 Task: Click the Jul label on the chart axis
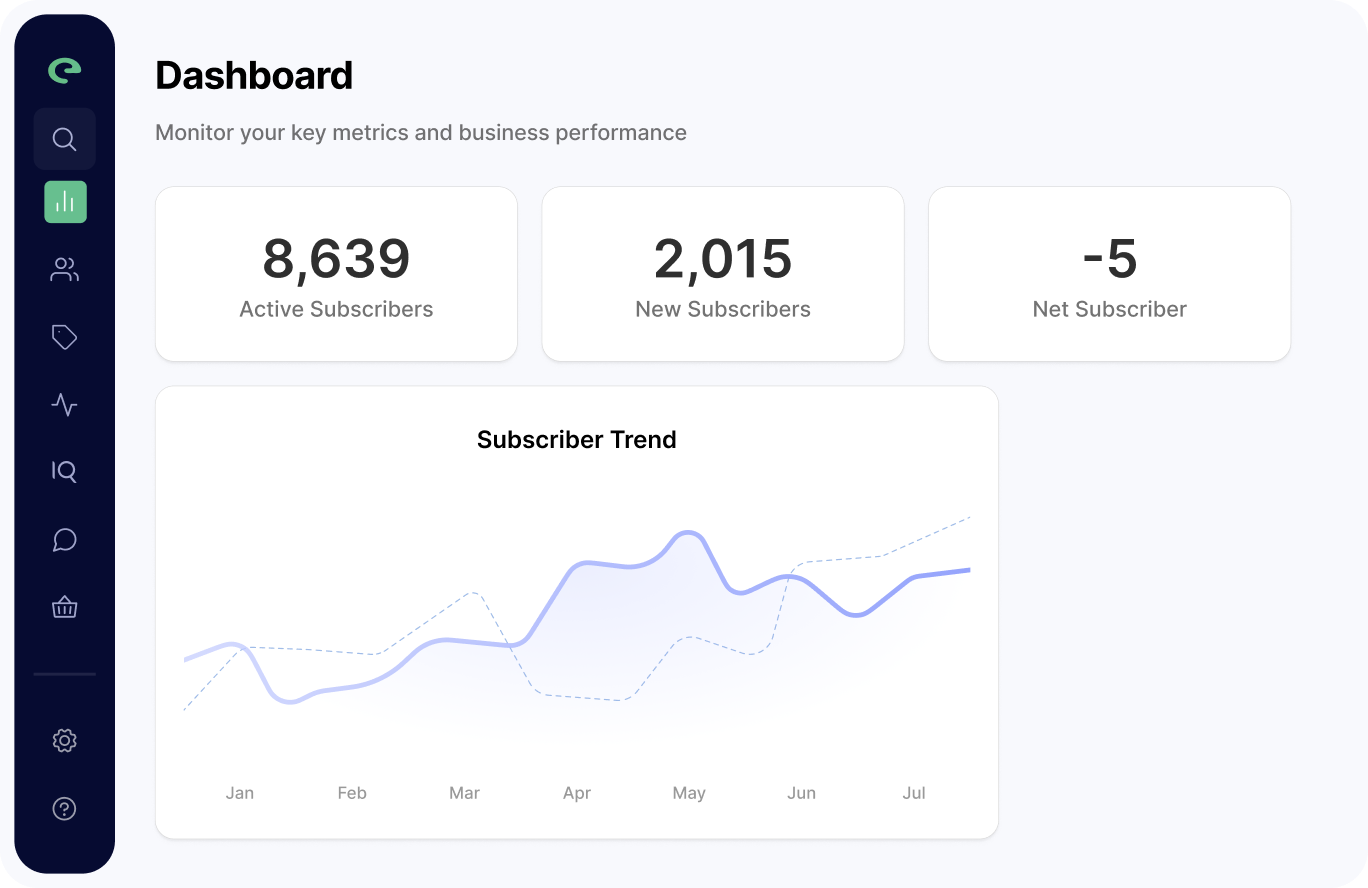[x=914, y=793]
